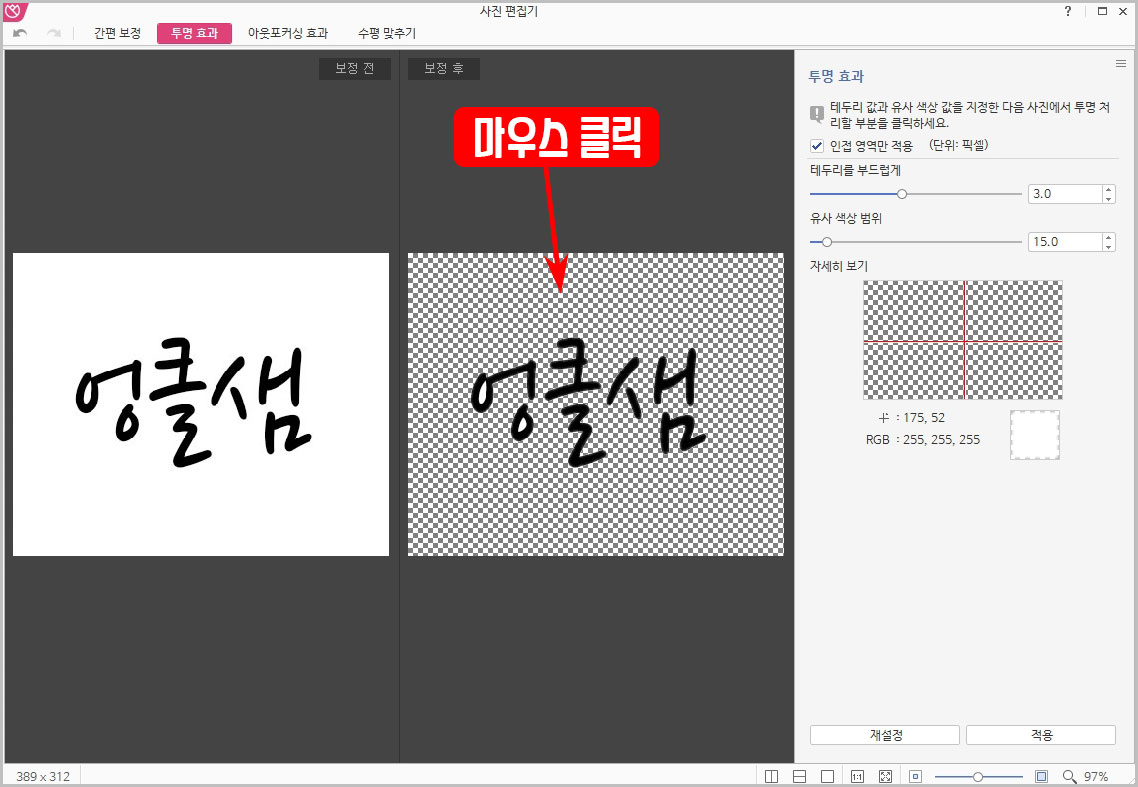This screenshot has width=1138, height=787.
Task: Click the pink flower logo icon
Action: coord(13,9)
